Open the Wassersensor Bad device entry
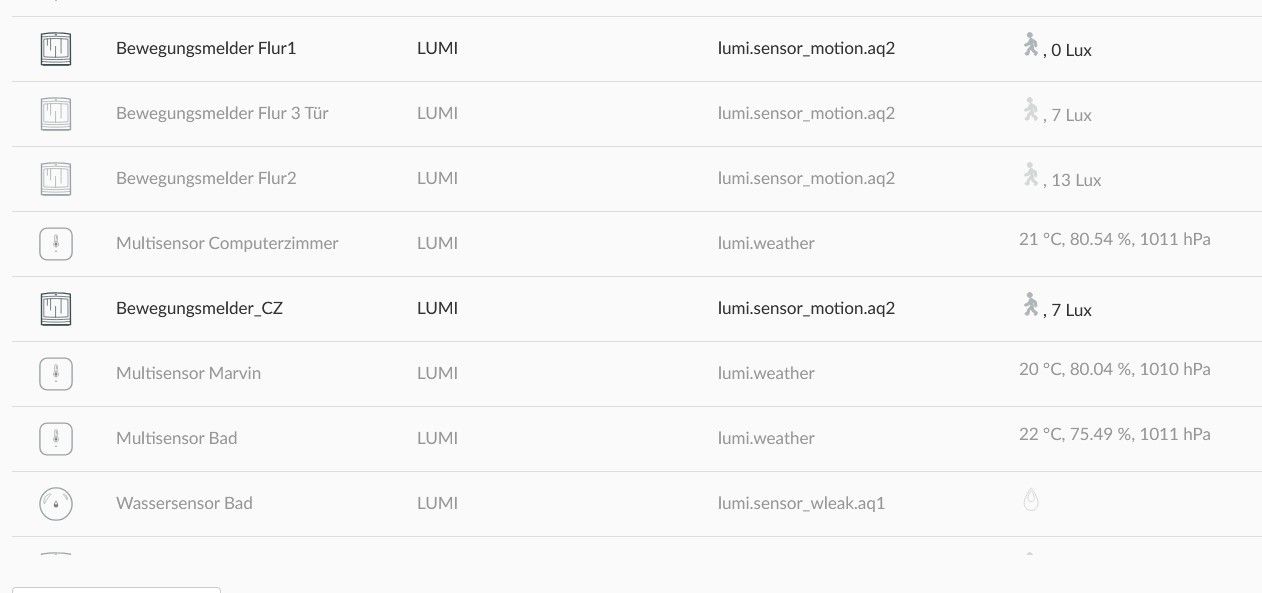 [x=184, y=503]
